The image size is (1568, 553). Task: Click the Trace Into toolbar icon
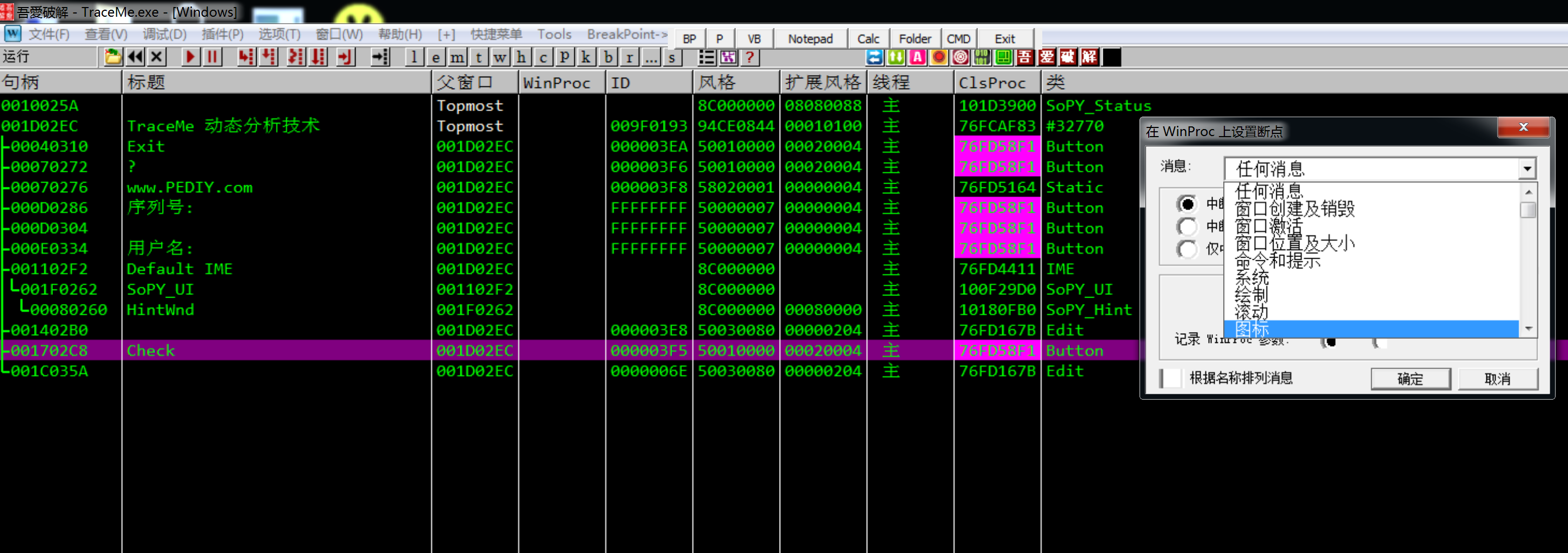point(296,57)
